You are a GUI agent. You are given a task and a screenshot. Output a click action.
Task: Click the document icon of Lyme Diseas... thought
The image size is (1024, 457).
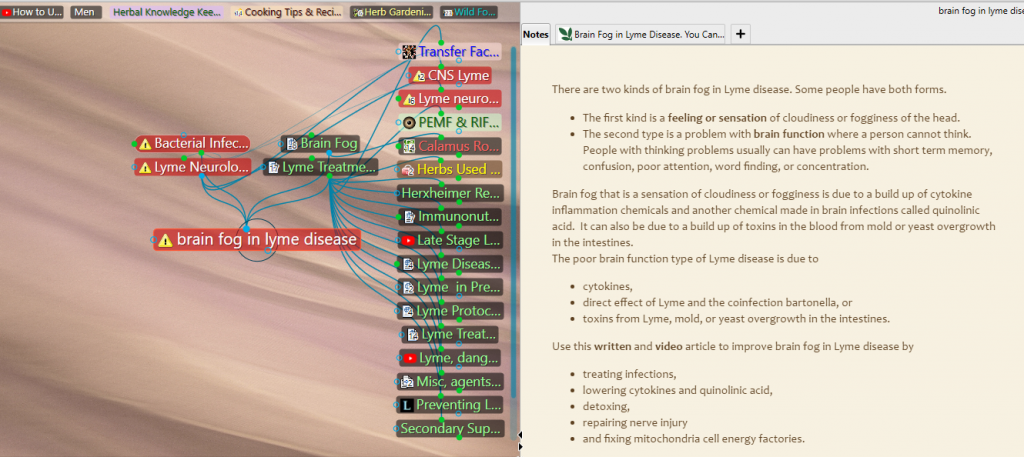[408, 264]
